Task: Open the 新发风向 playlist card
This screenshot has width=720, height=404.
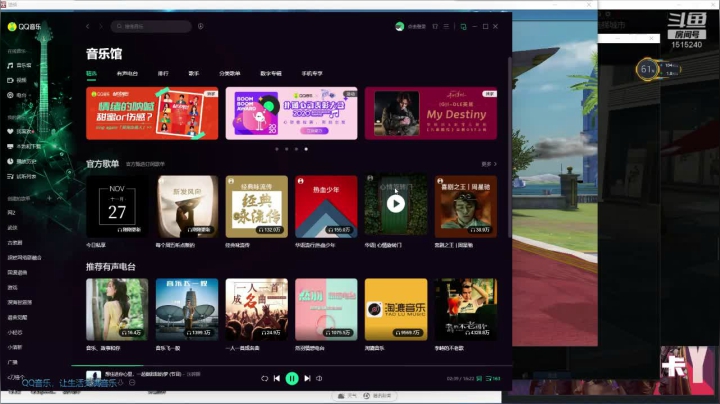Action: pyautogui.click(x=187, y=207)
